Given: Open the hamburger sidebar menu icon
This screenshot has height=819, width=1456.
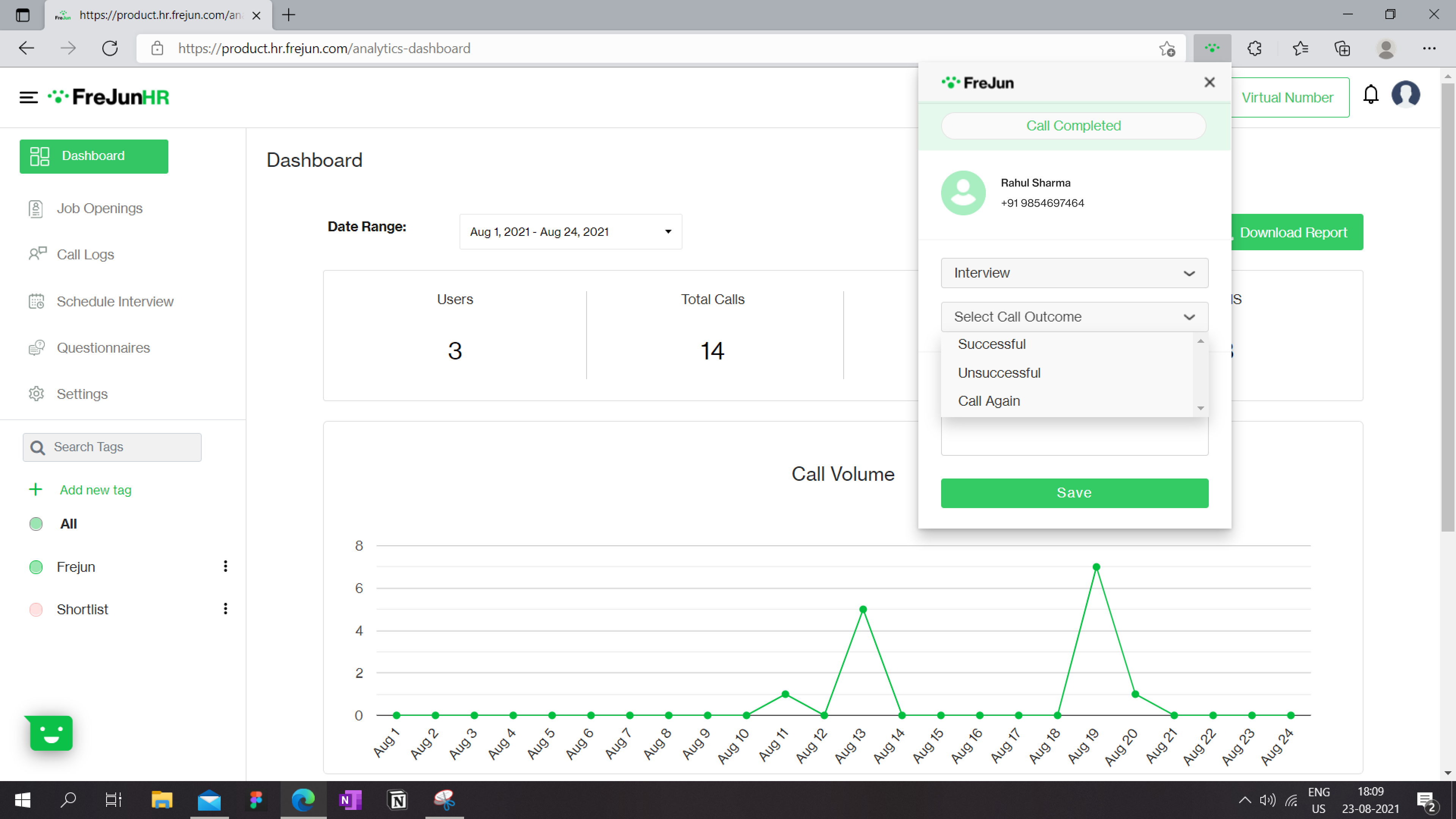Looking at the screenshot, I should point(28,97).
